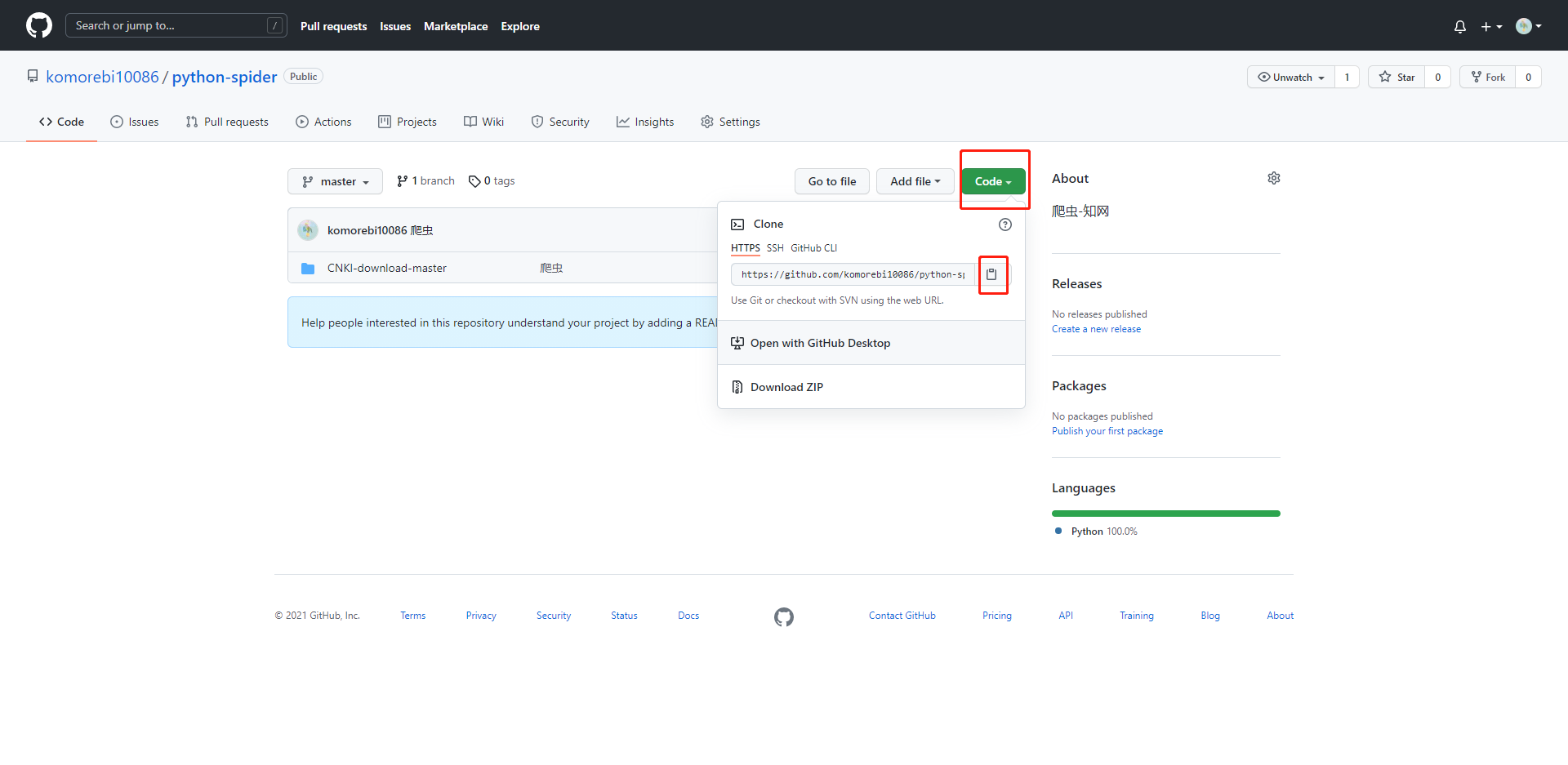View the 0 tags link
The image size is (1568, 765).
click(x=492, y=181)
